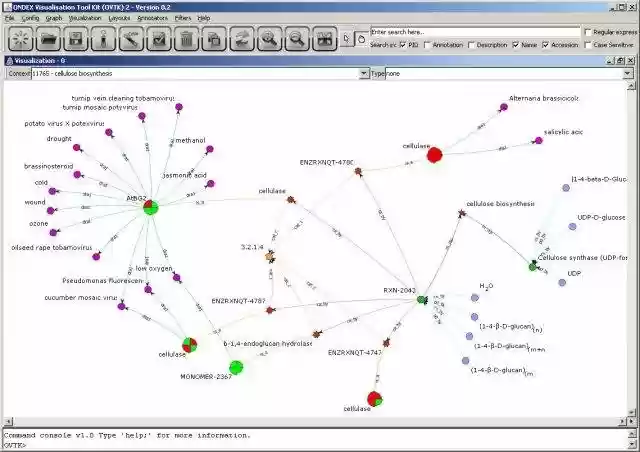This screenshot has height=452, width=640.
Task: Select the ENZRXNQT-4780 node
Action: coord(358,171)
